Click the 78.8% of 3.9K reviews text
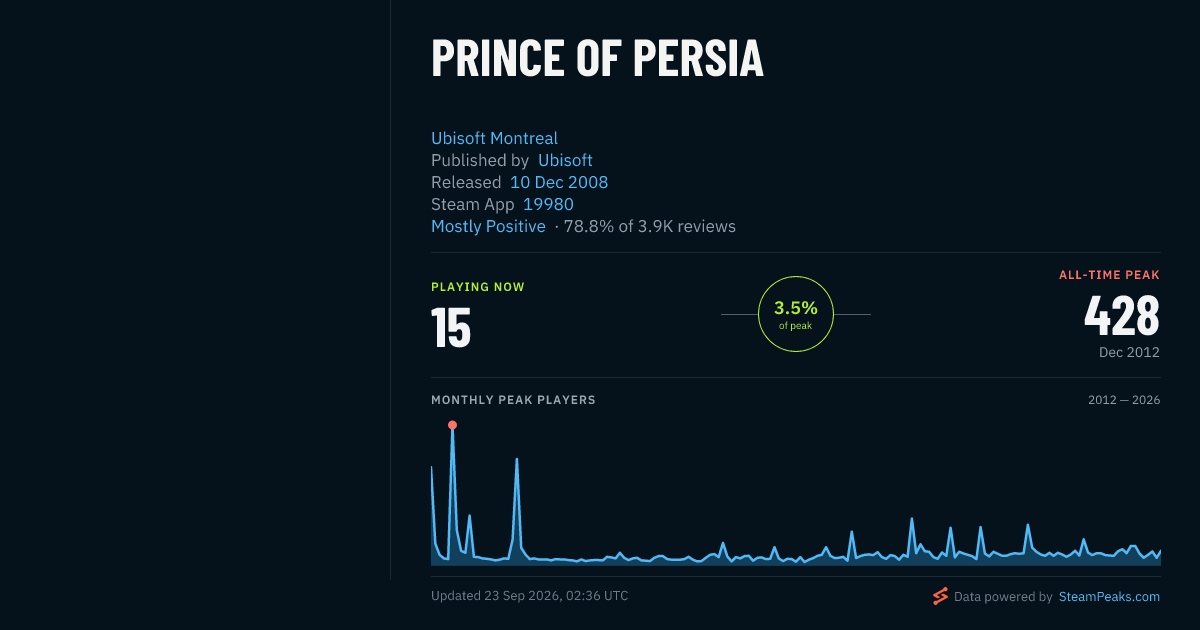The height and width of the screenshot is (630, 1200). [x=650, y=226]
